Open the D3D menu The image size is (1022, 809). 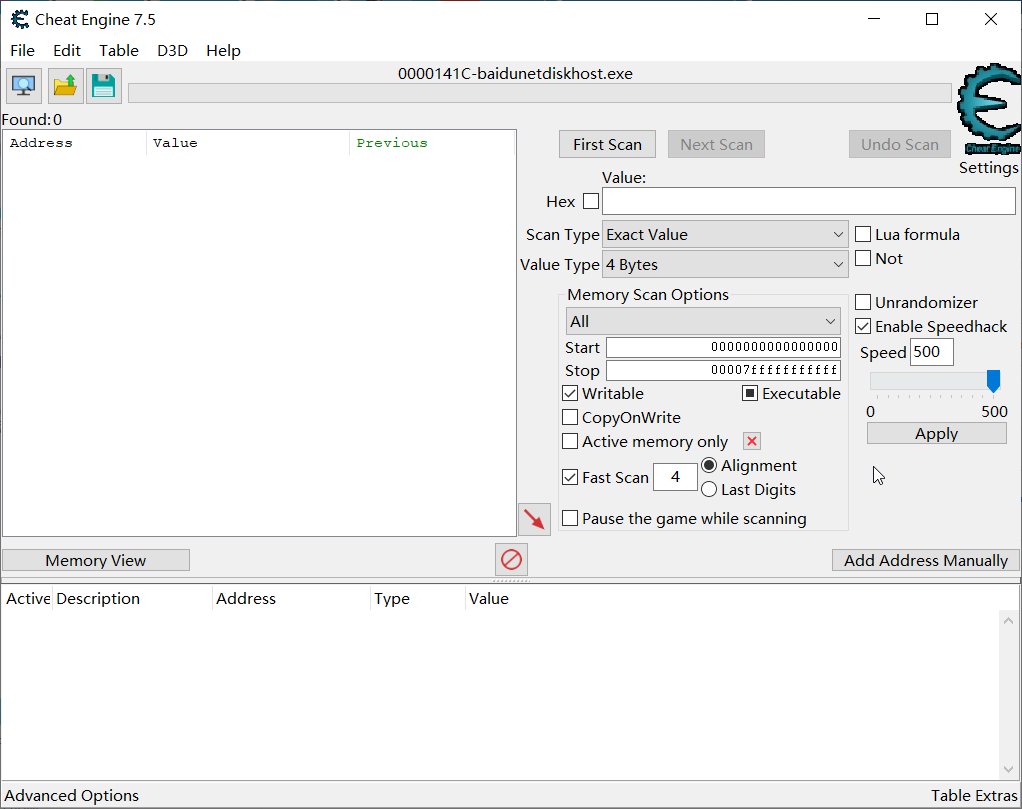click(173, 51)
